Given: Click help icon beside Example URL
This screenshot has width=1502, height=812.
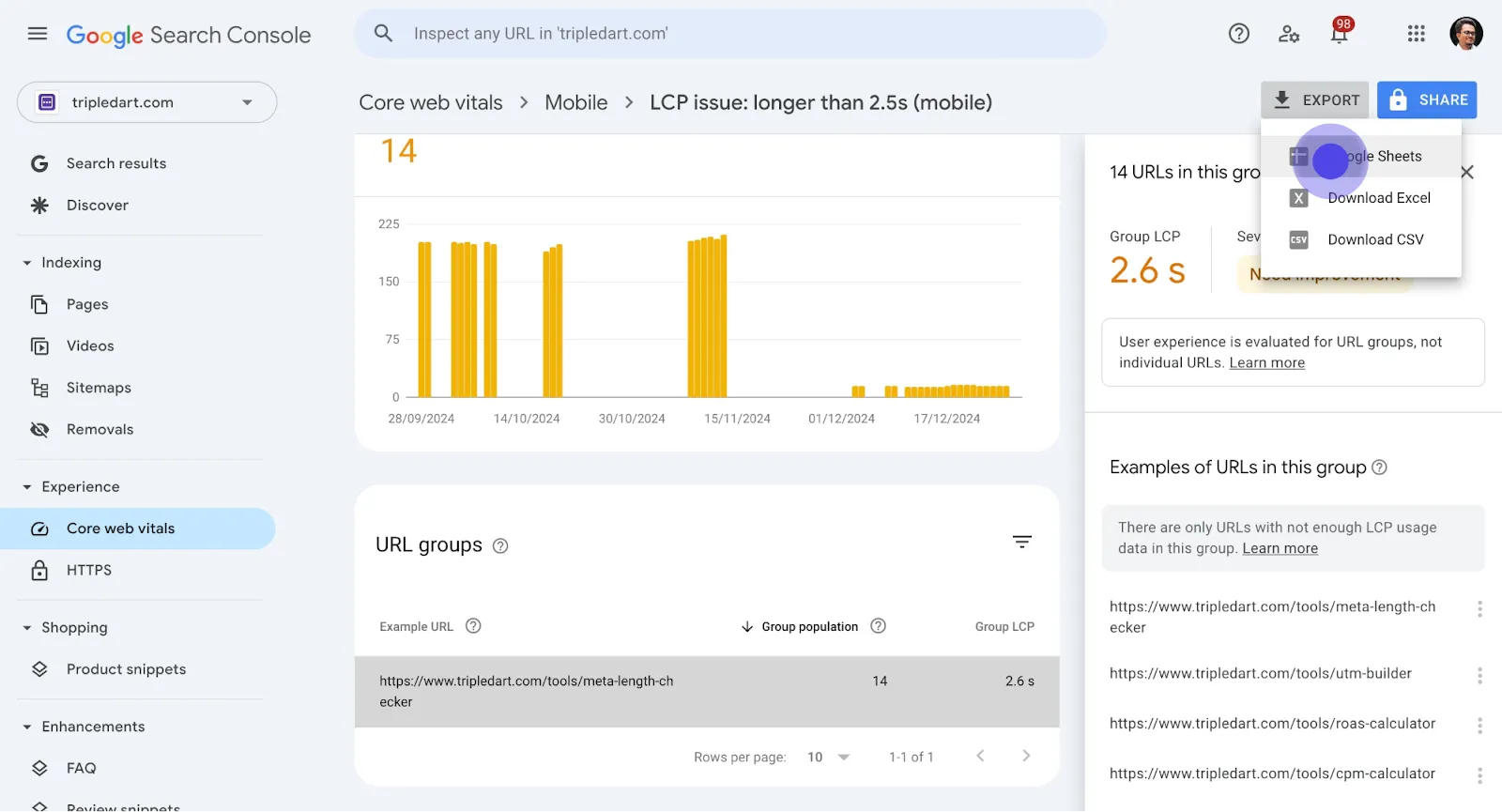Looking at the screenshot, I should [x=473, y=626].
